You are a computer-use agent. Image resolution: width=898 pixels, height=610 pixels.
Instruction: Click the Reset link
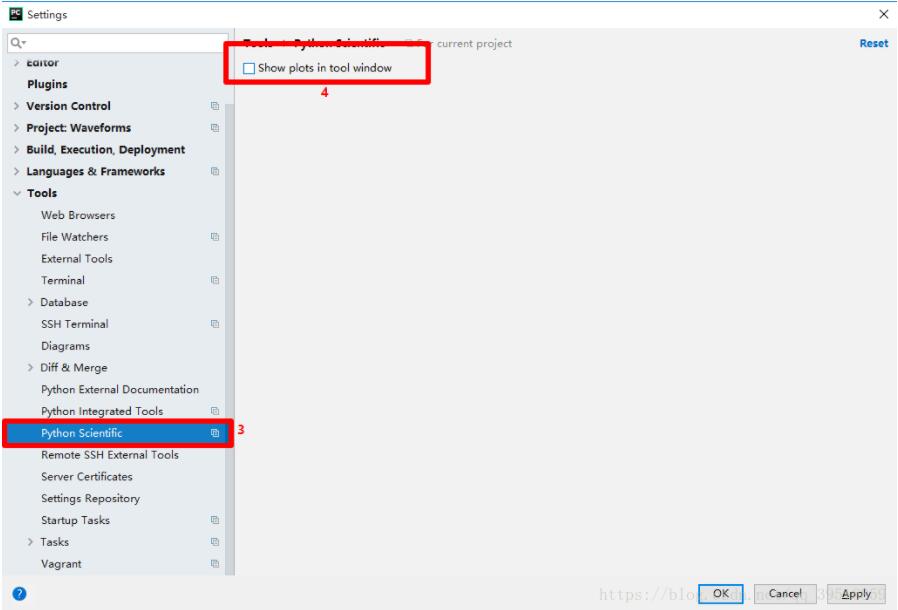pyautogui.click(x=875, y=43)
